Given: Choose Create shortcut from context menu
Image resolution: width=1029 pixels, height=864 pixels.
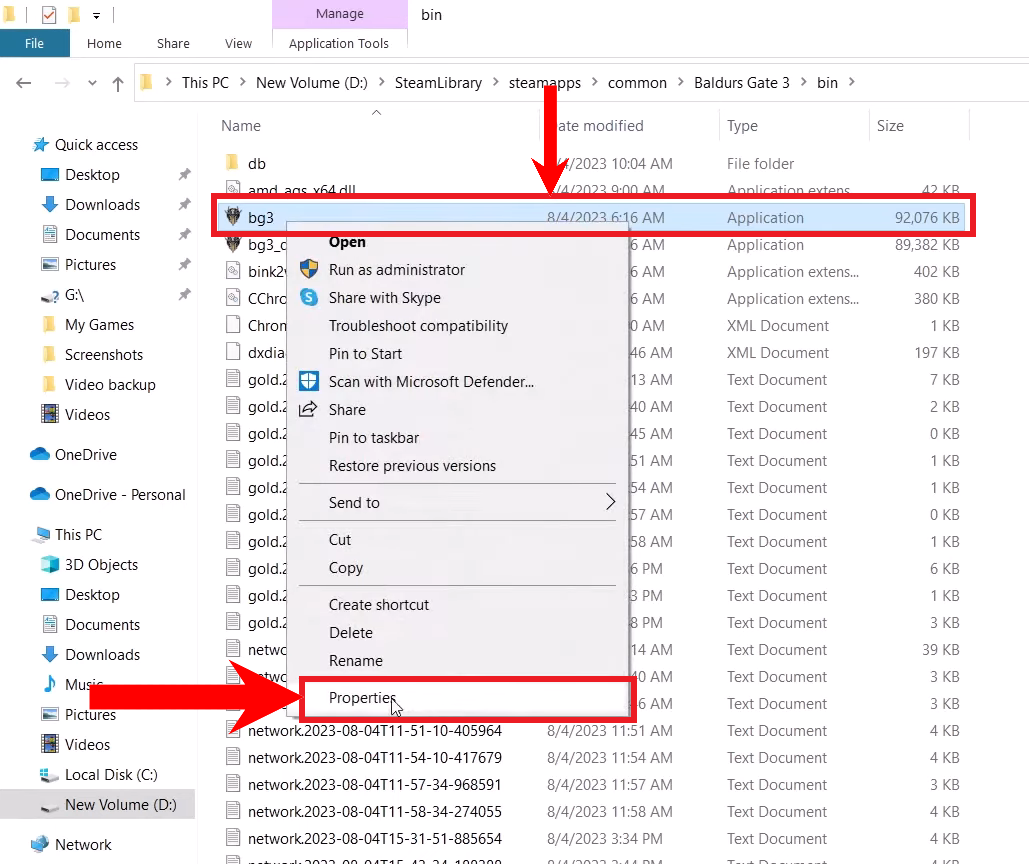Looking at the screenshot, I should point(378,605).
